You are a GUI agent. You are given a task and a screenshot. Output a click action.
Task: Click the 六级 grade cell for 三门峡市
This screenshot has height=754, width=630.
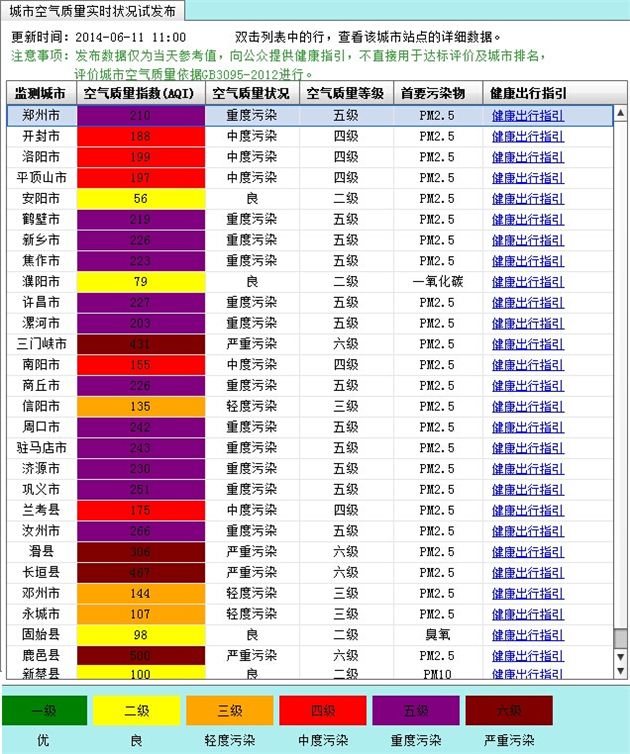346,344
